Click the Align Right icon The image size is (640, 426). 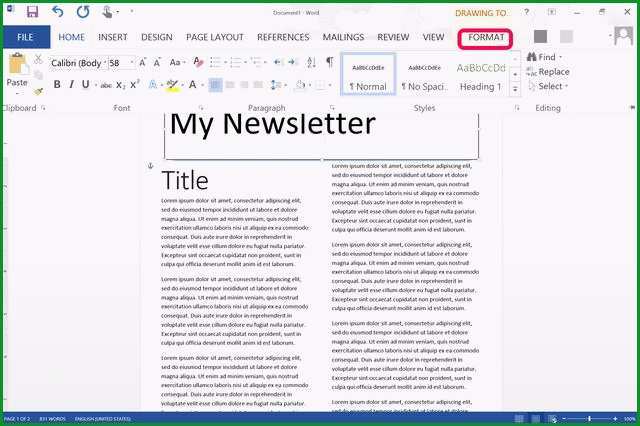(x=244, y=85)
